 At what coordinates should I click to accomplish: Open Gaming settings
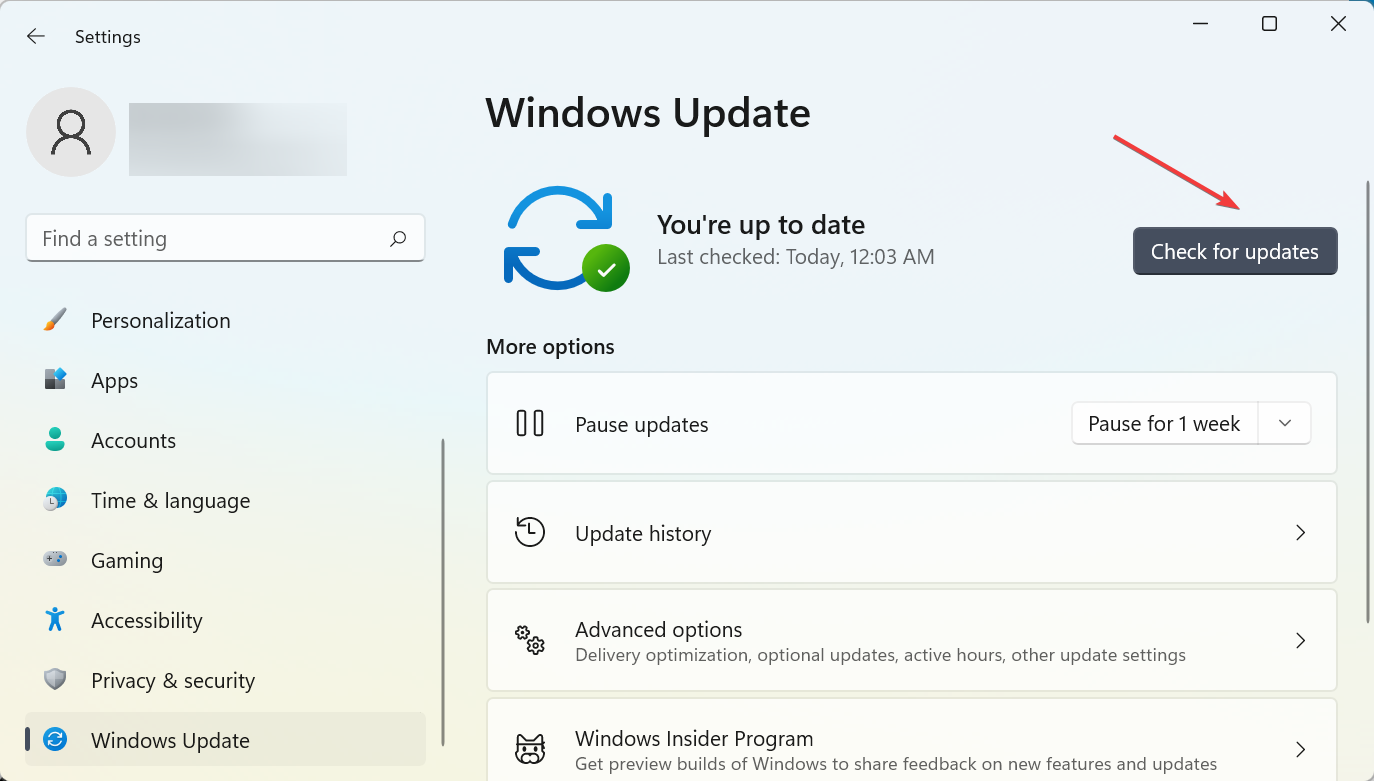(x=225, y=560)
